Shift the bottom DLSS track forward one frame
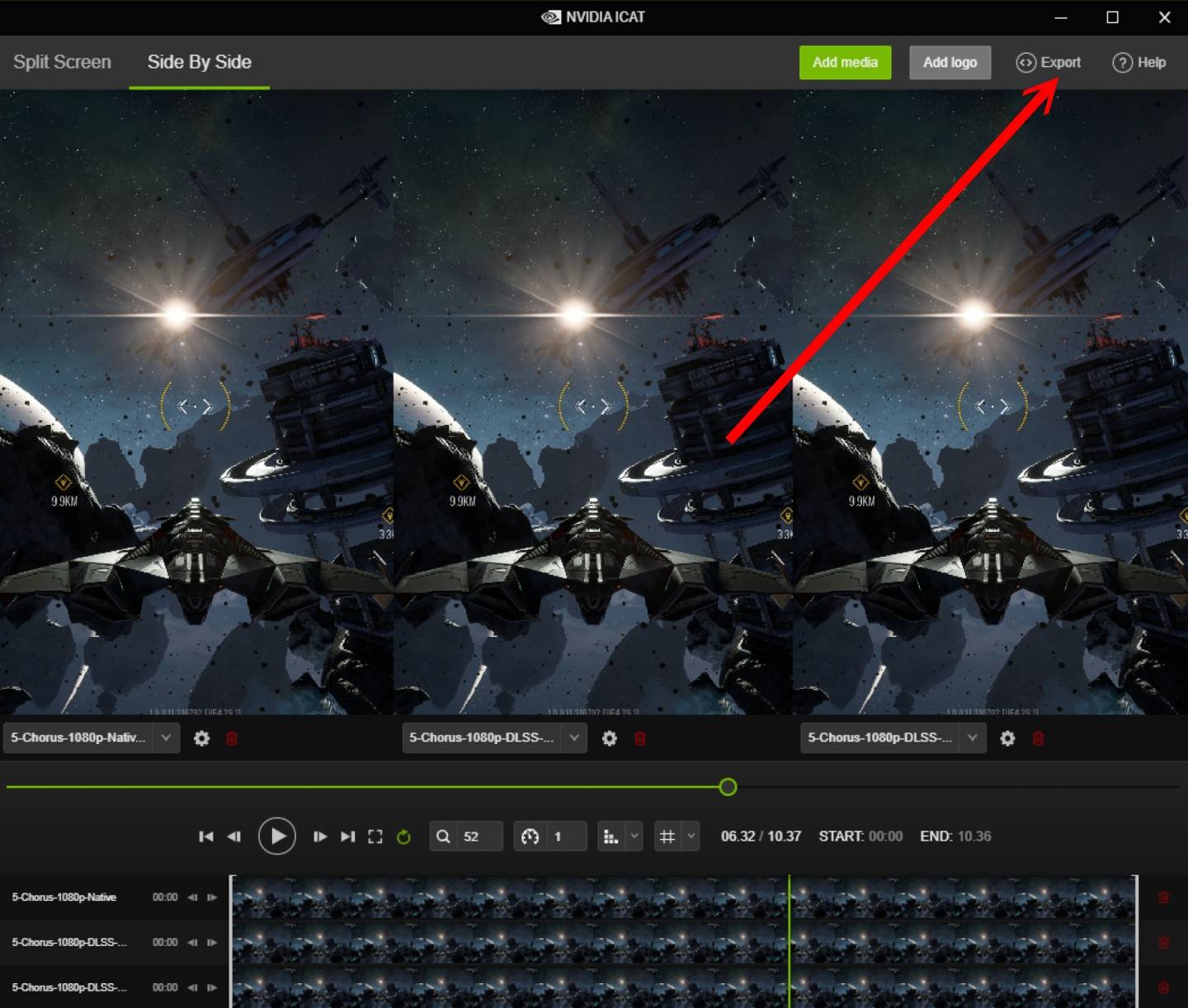This screenshot has height=1008, width=1188. click(x=212, y=987)
